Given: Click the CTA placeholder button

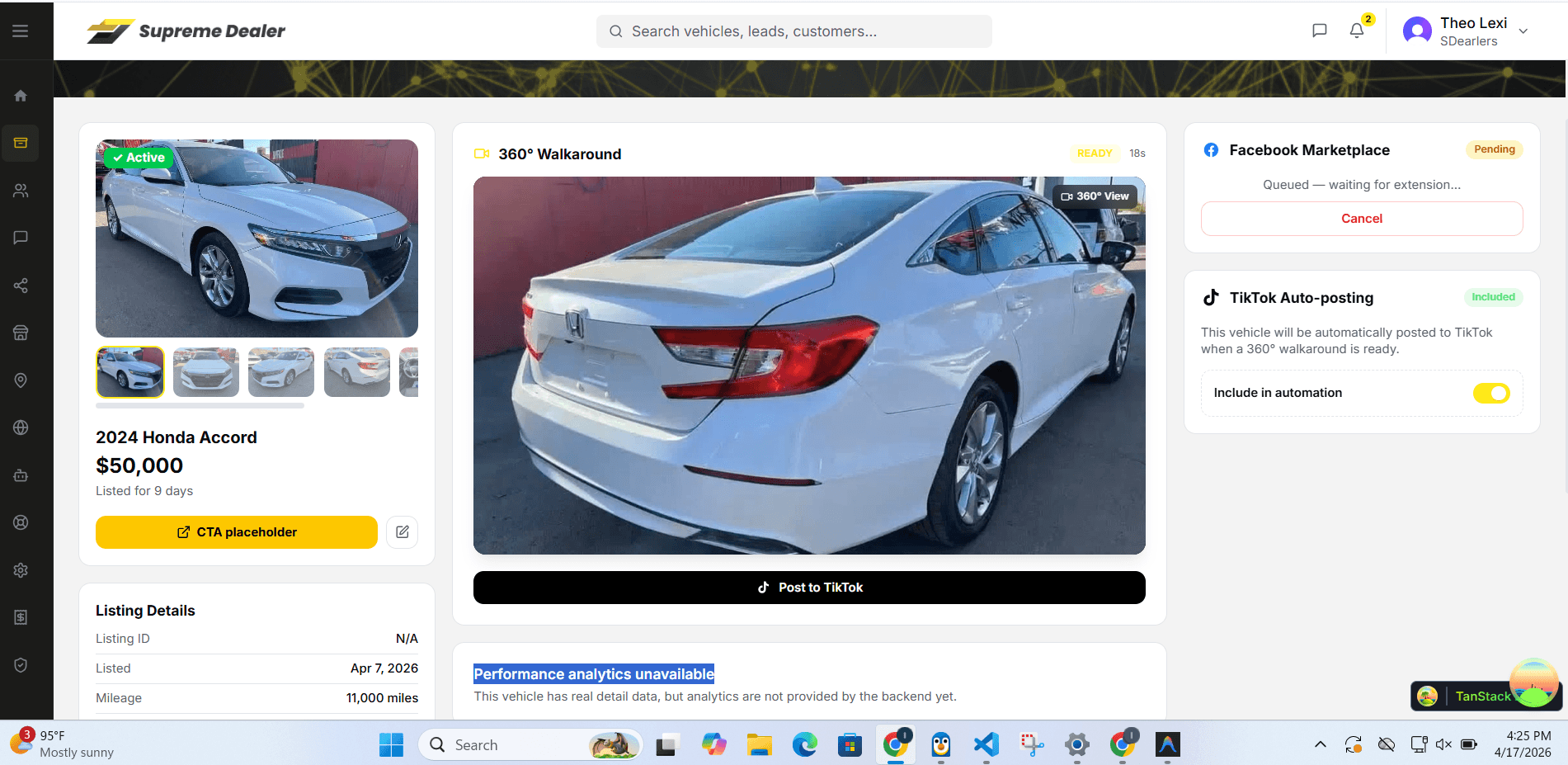Looking at the screenshot, I should coord(237,532).
